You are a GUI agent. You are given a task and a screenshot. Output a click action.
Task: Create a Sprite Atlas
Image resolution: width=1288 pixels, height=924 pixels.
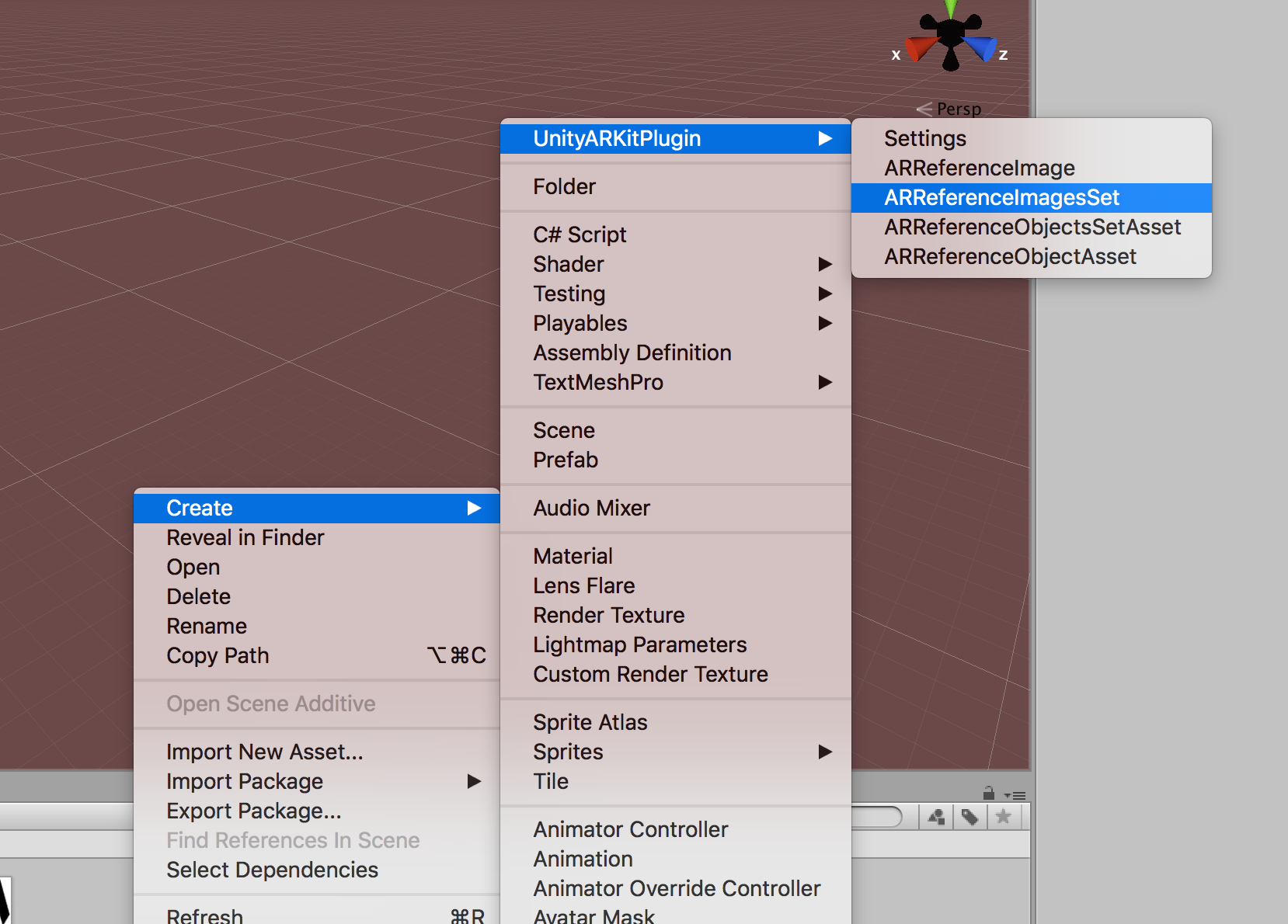click(x=676, y=722)
